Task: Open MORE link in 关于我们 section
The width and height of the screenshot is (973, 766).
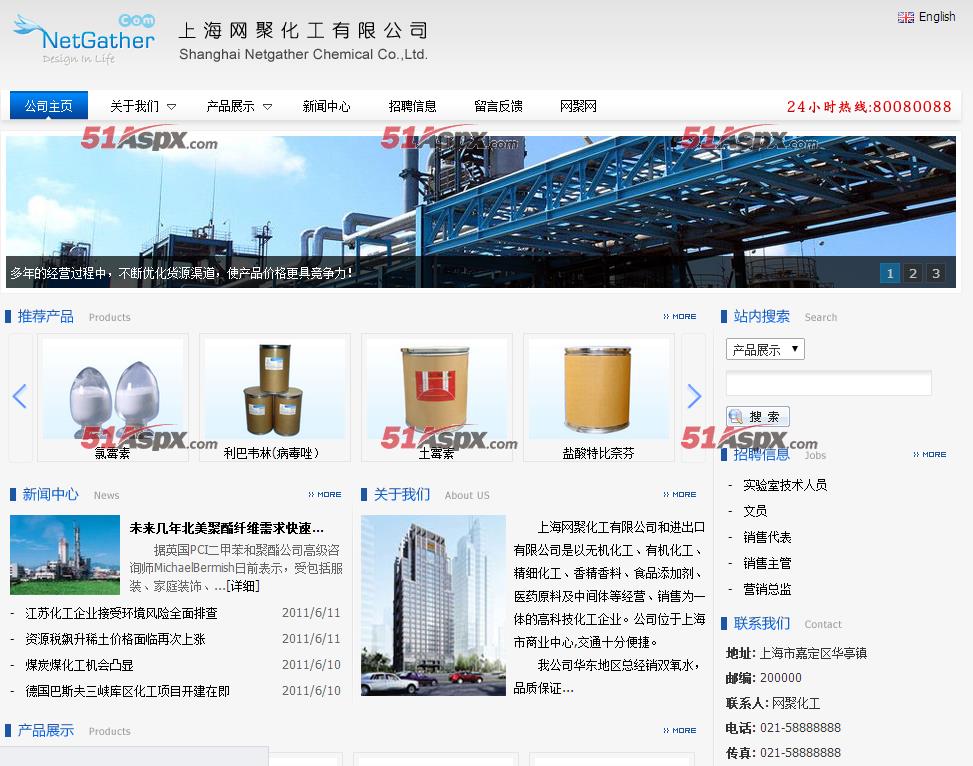Action: point(680,495)
